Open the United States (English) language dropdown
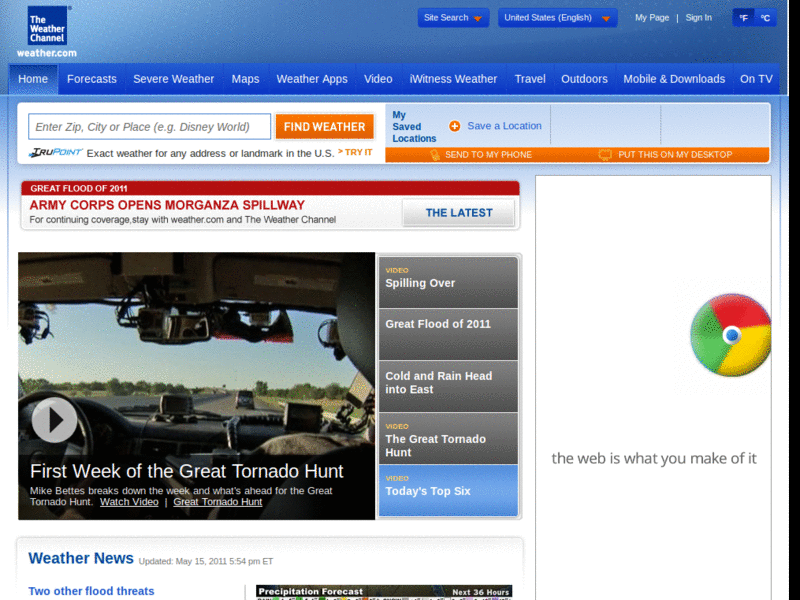This screenshot has width=800, height=600. coord(558,18)
